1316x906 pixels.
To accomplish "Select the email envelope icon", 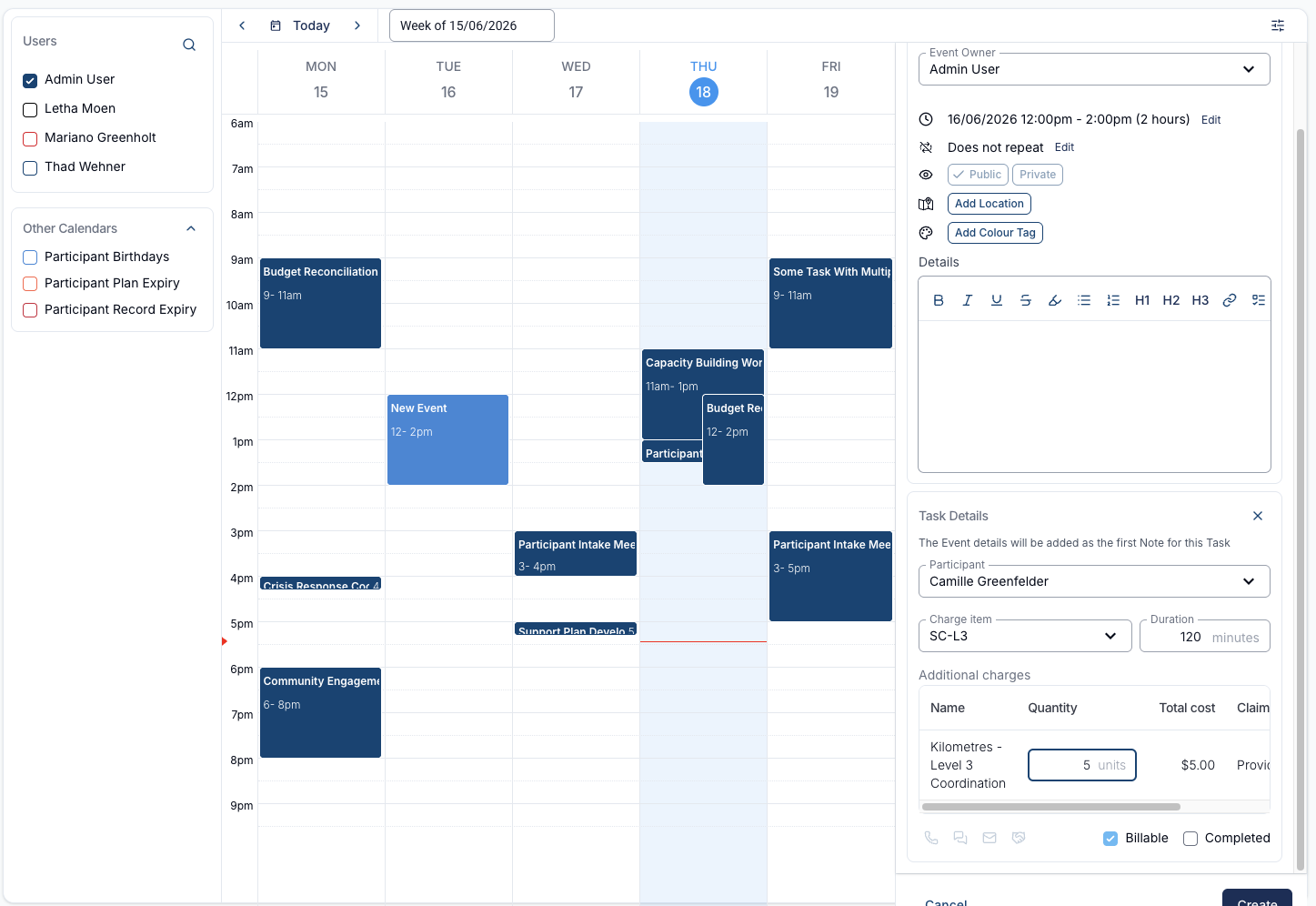I will pos(990,838).
